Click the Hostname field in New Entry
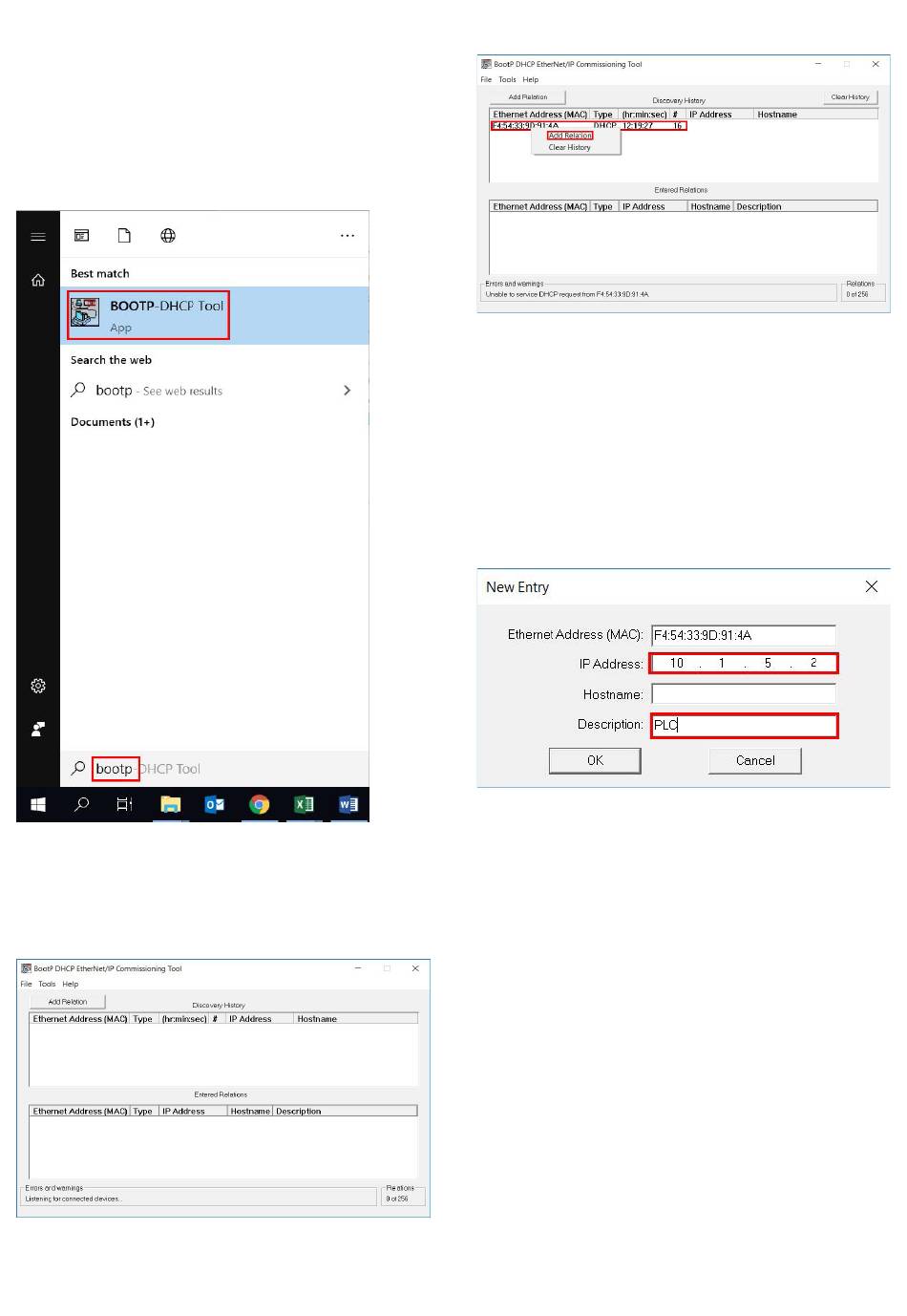 coord(744,694)
